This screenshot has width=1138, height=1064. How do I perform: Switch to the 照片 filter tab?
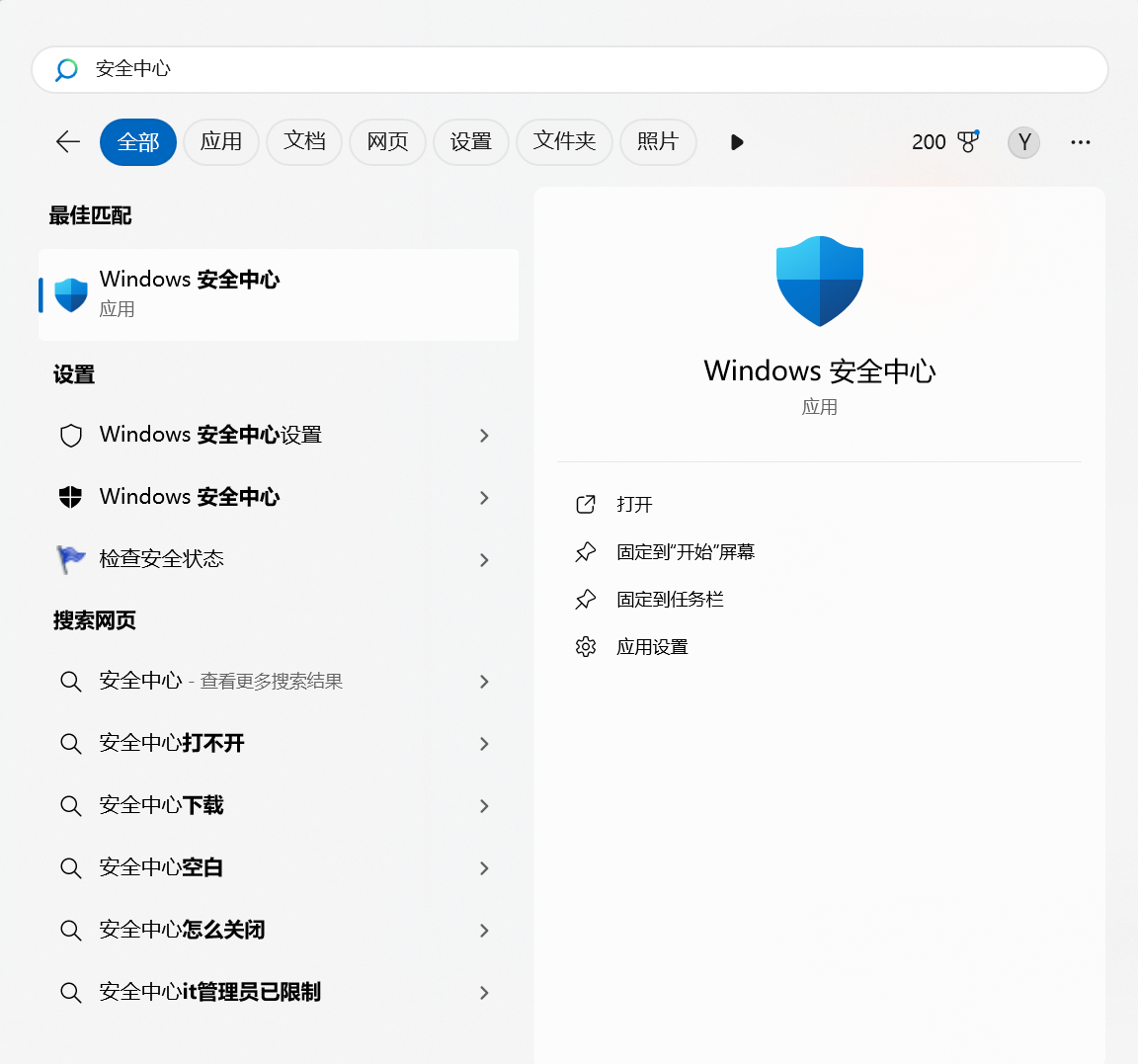click(658, 142)
